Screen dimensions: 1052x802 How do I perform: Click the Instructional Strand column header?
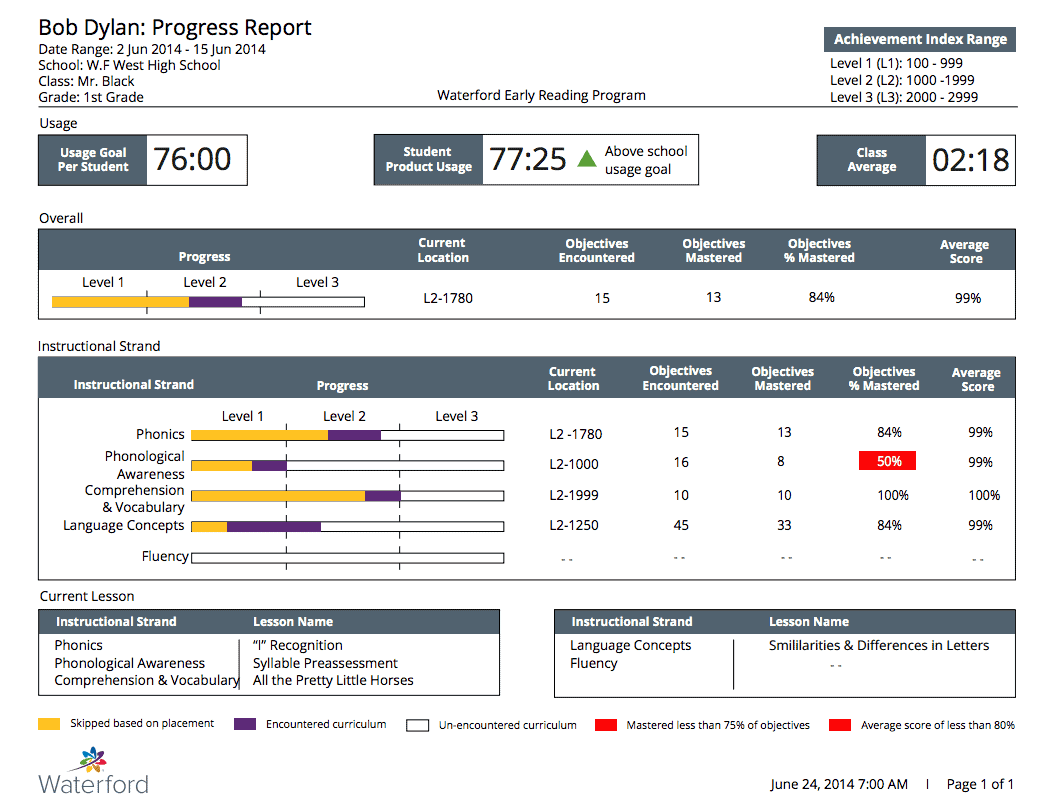(x=134, y=385)
